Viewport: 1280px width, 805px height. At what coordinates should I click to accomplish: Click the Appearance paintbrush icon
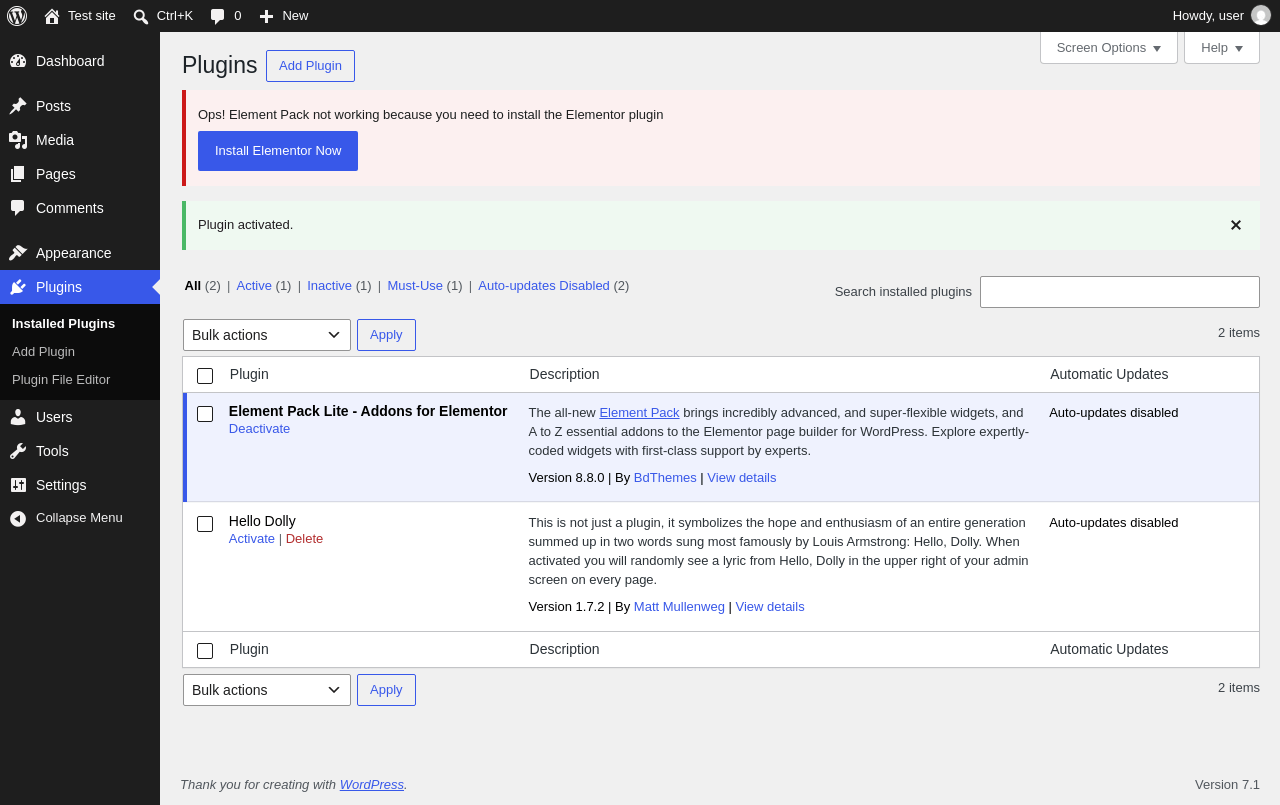click(18, 253)
